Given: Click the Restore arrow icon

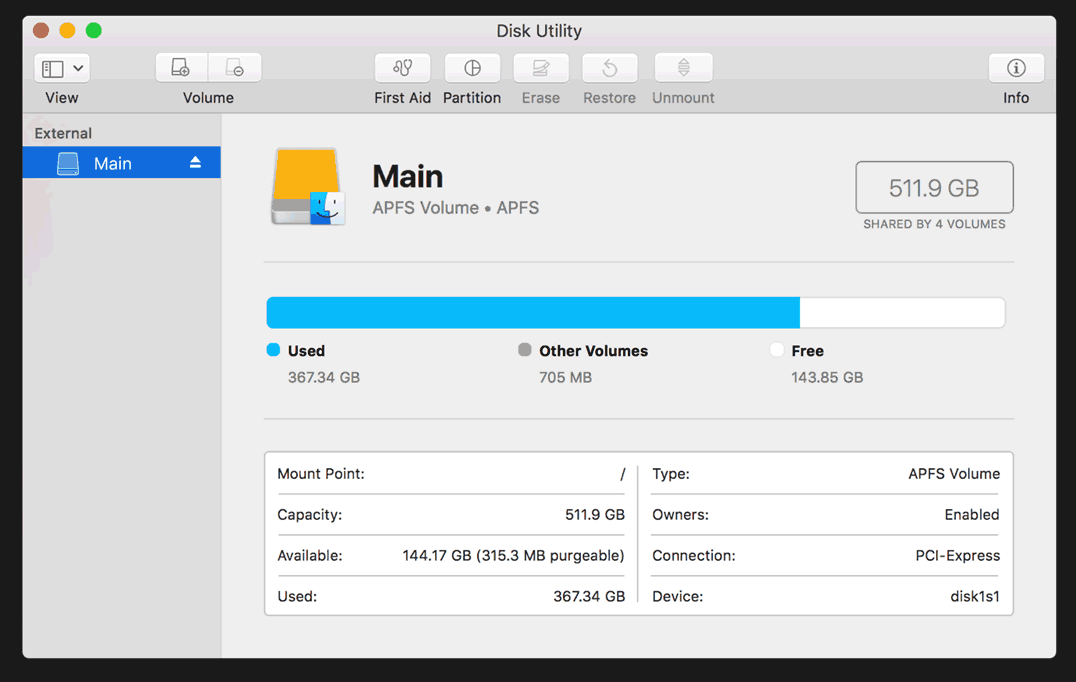Looking at the screenshot, I should pos(610,68).
